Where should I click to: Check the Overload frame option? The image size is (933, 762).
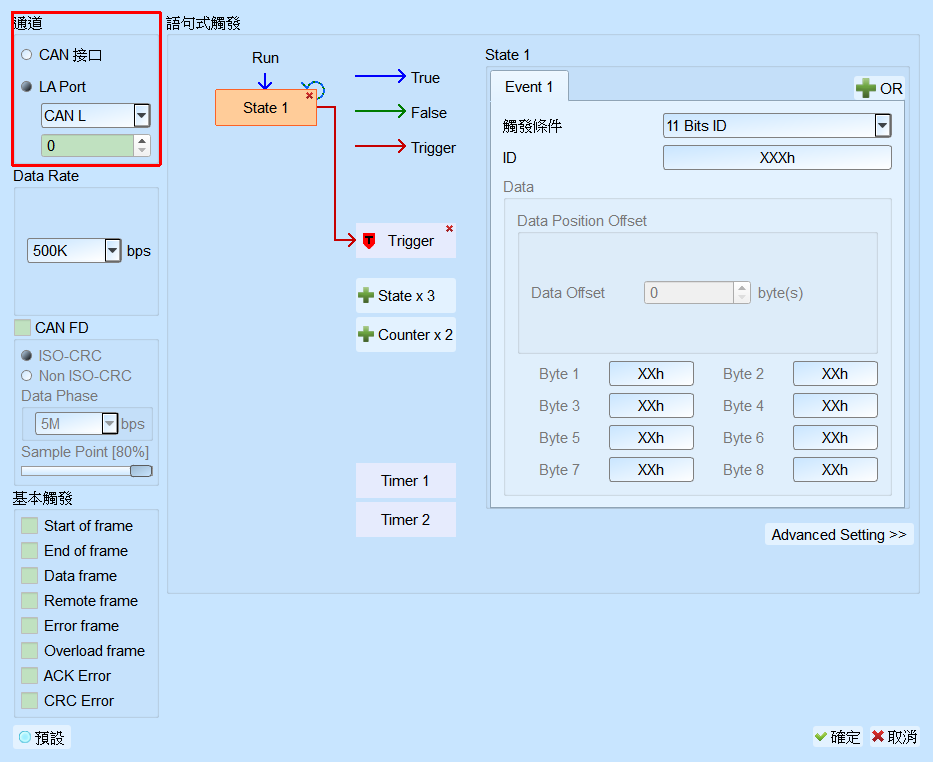pyautogui.click(x=29, y=651)
